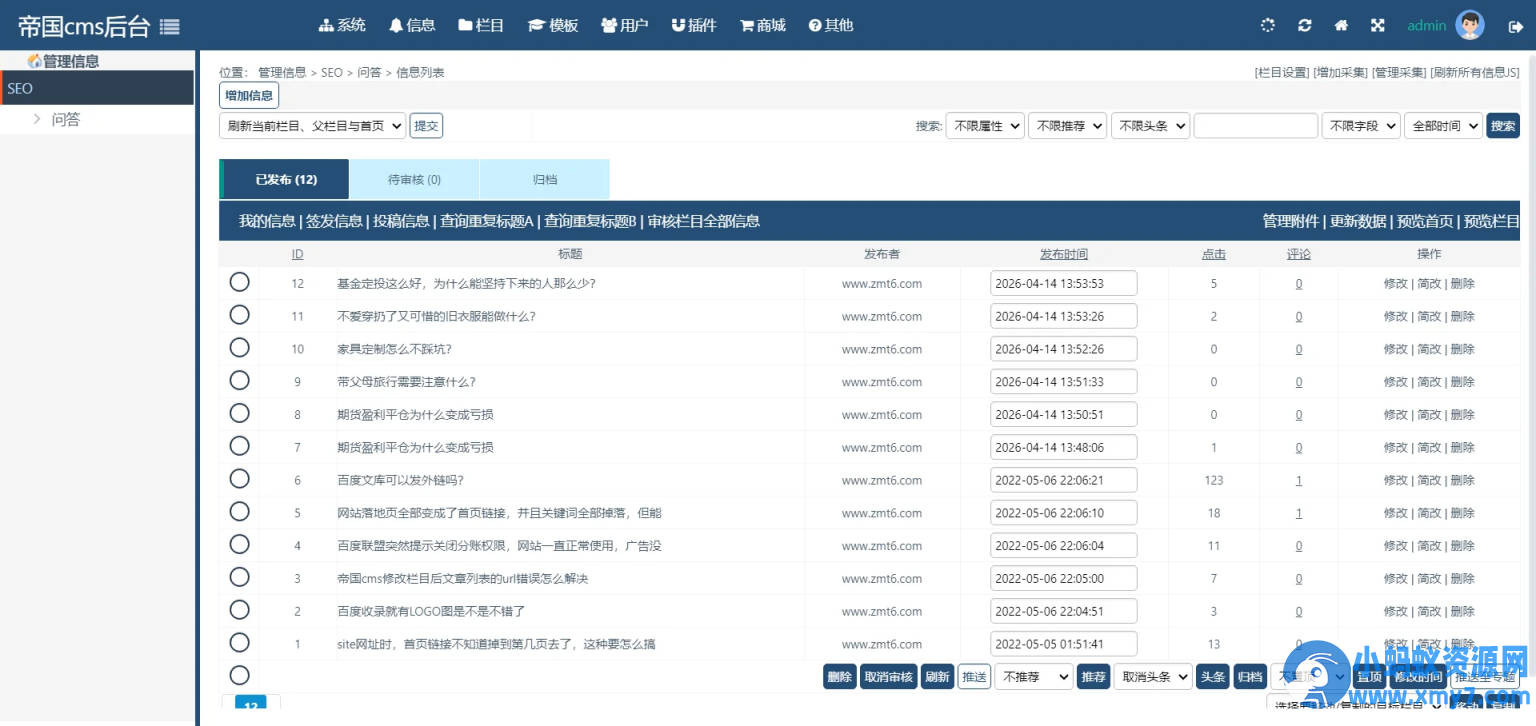Open the 不限属性 dropdown
This screenshot has height=726, width=1536.
click(x=984, y=125)
